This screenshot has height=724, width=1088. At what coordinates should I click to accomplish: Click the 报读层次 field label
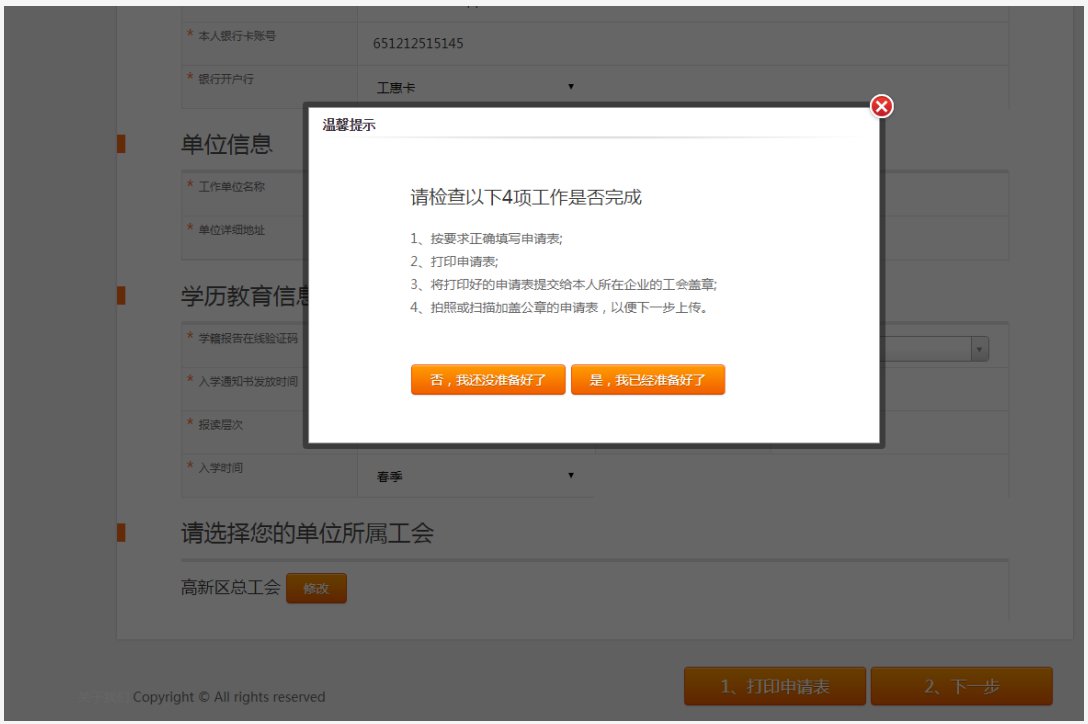220,424
